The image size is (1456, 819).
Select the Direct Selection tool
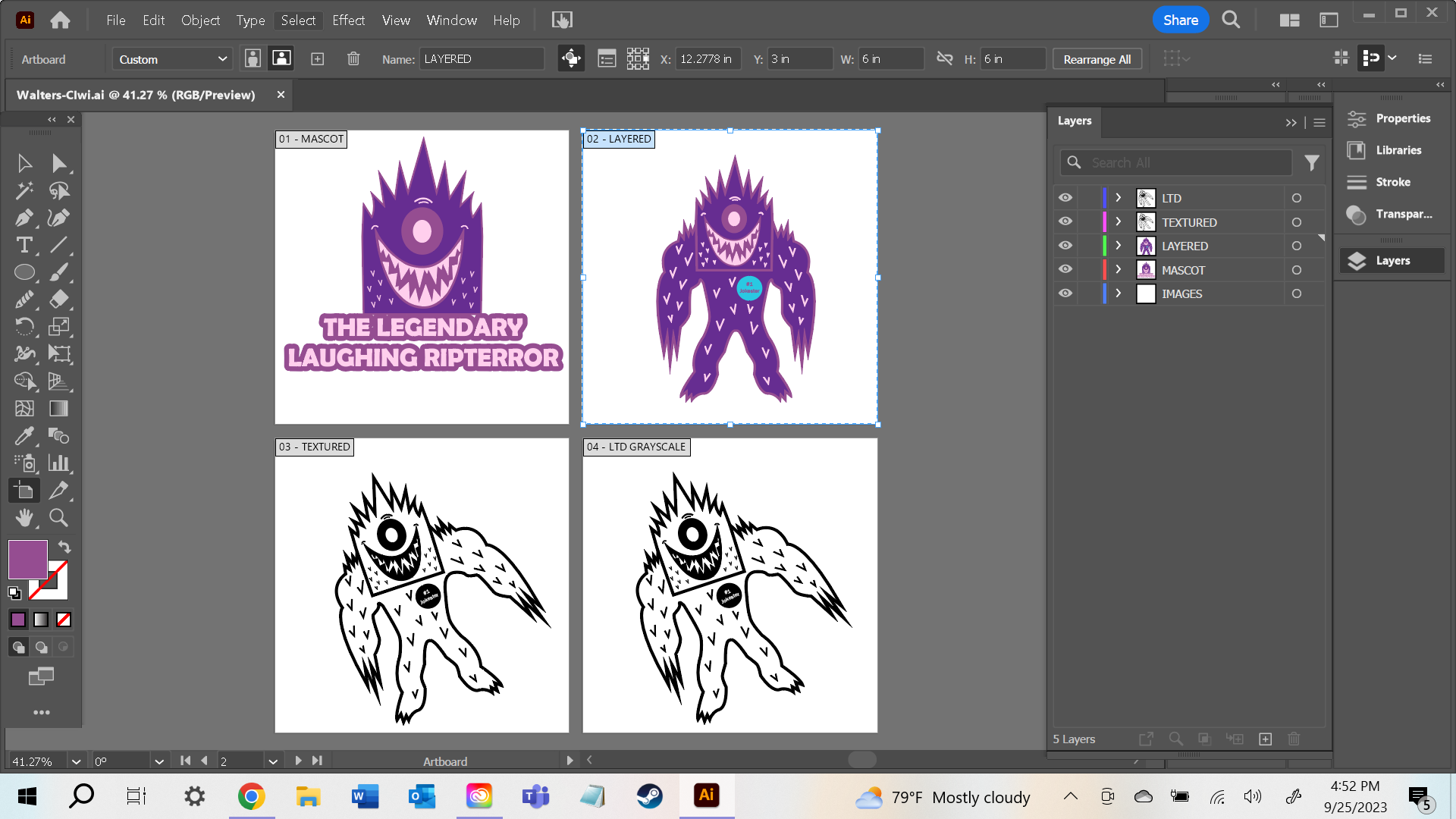coord(59,163)
